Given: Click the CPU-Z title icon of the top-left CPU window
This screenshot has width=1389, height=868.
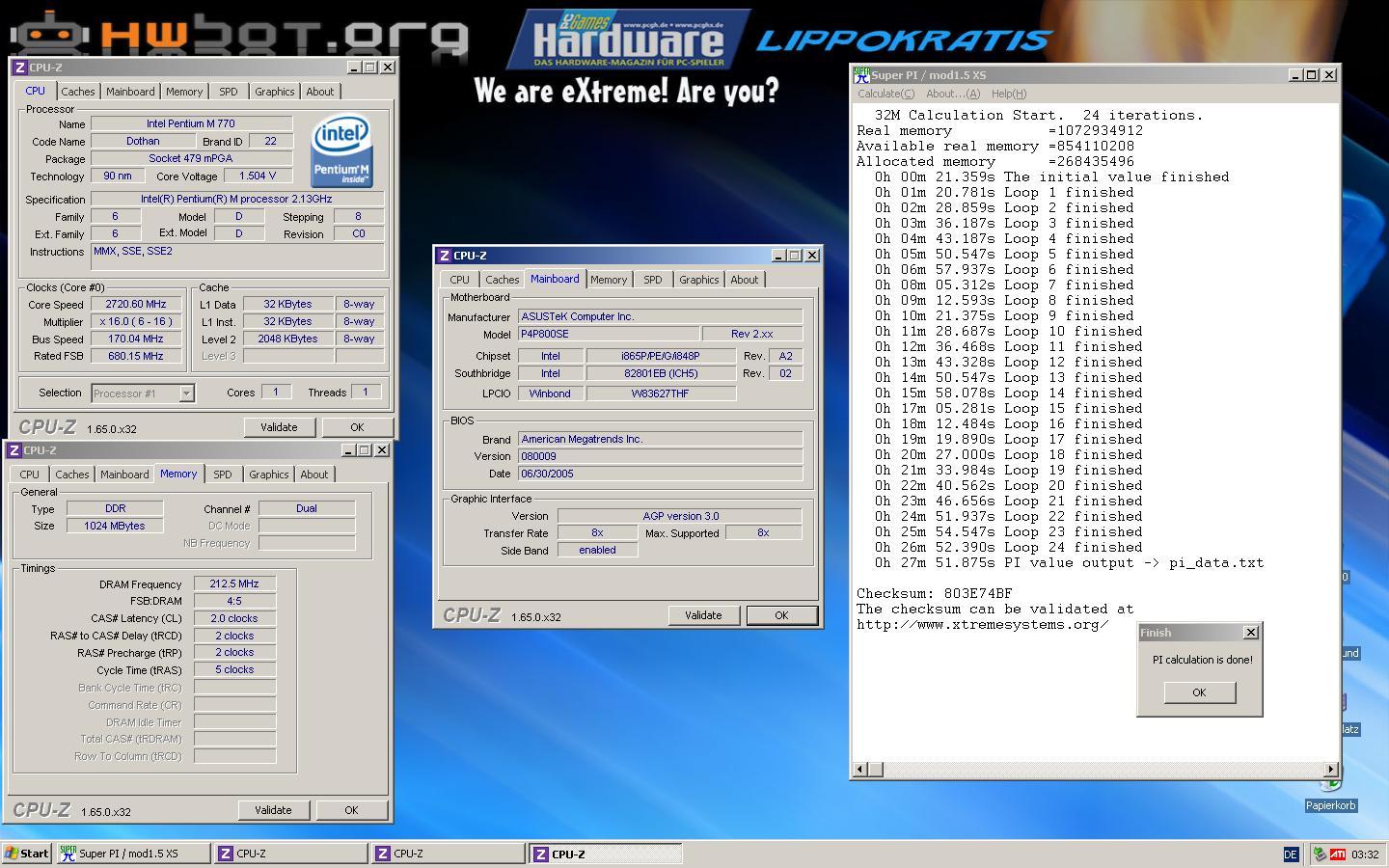Looking at the screenshot, I should point(20,68).
